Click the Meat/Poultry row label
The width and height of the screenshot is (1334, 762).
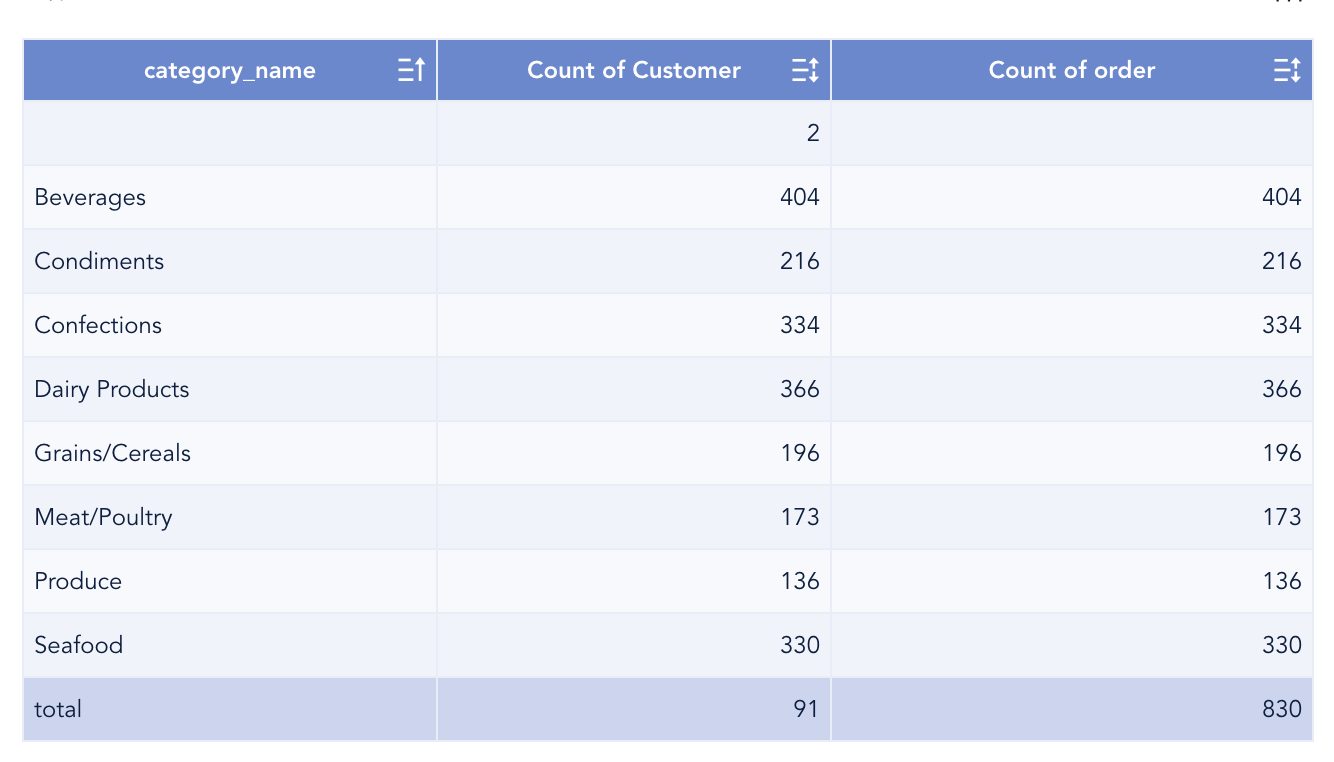pyautogui.click(x=103, y=517)
